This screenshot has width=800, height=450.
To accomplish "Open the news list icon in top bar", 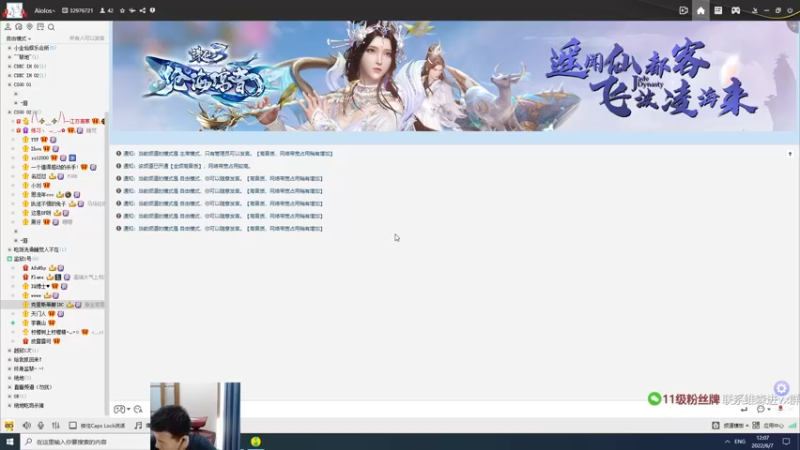I will point(718,10).
